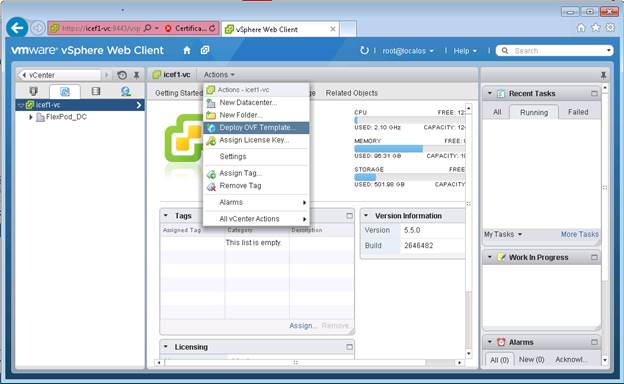Collapse the icef1-vc tree node

click(21, 105)
